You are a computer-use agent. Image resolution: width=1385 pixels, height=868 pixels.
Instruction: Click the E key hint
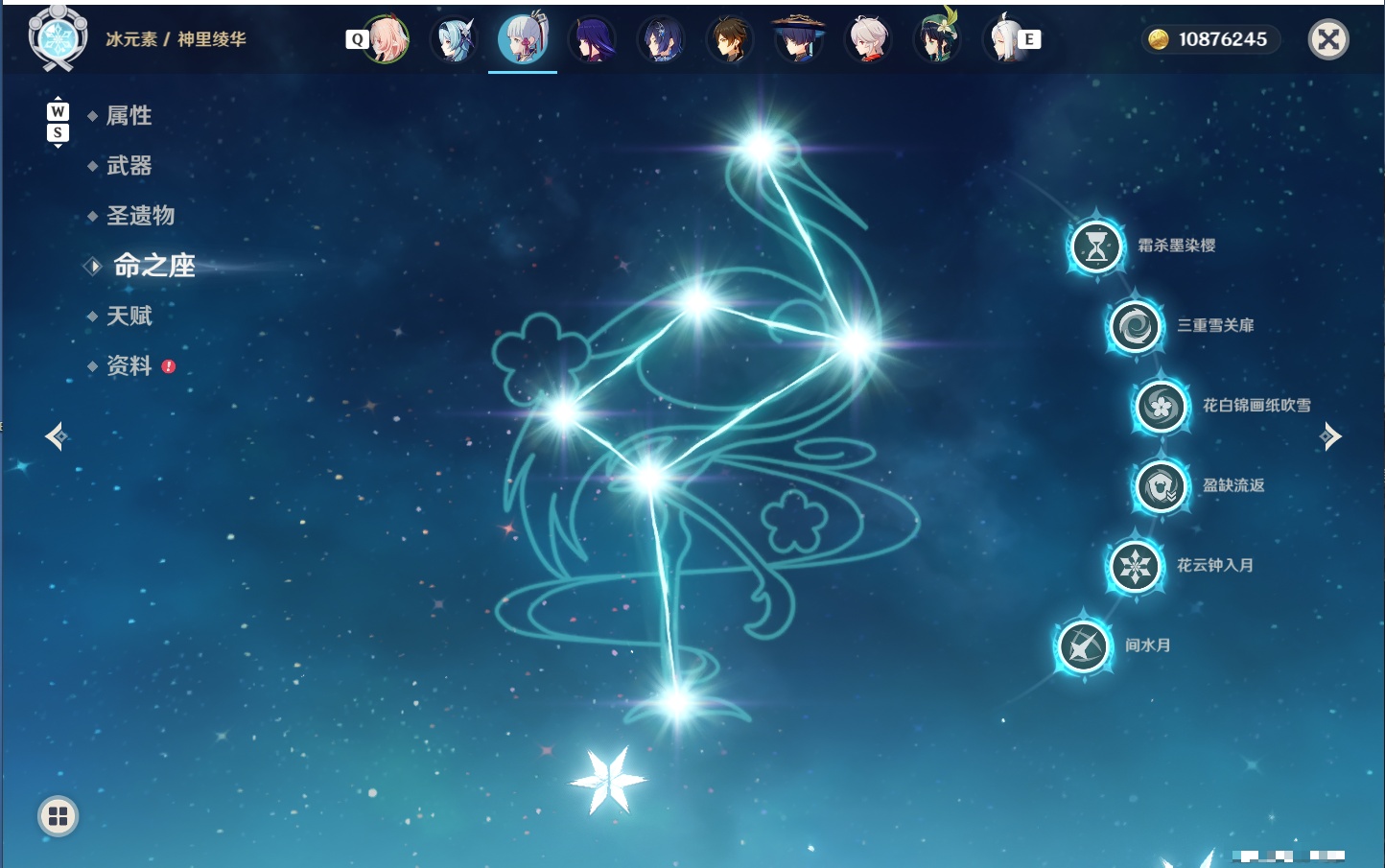coord(1029,39)
